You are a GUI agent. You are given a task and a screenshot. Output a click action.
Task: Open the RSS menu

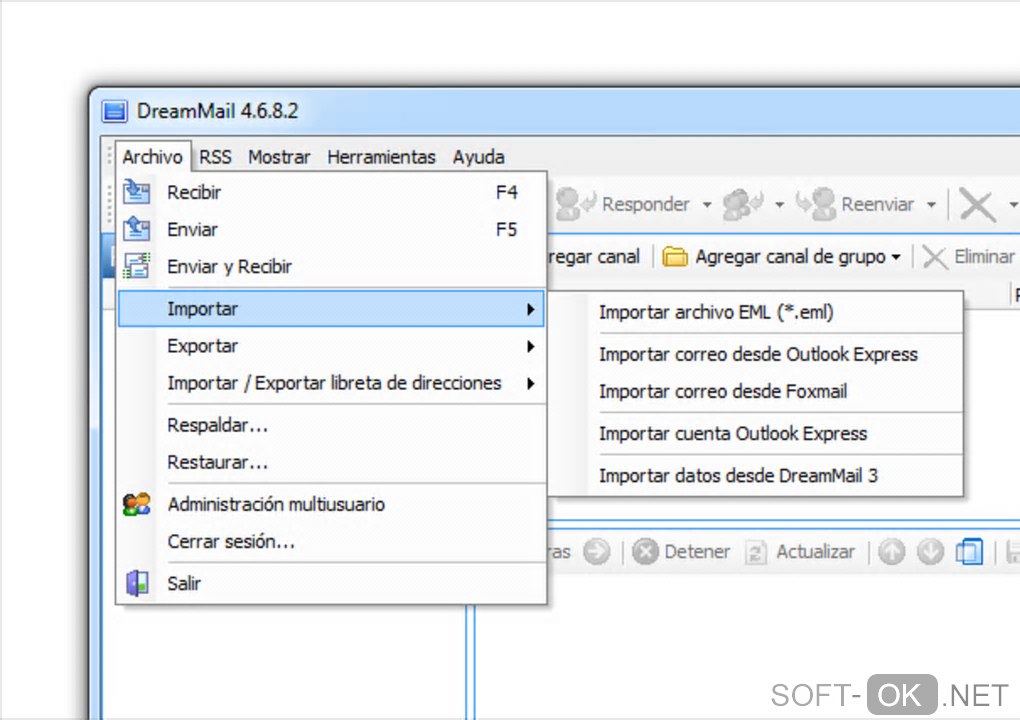215,157
